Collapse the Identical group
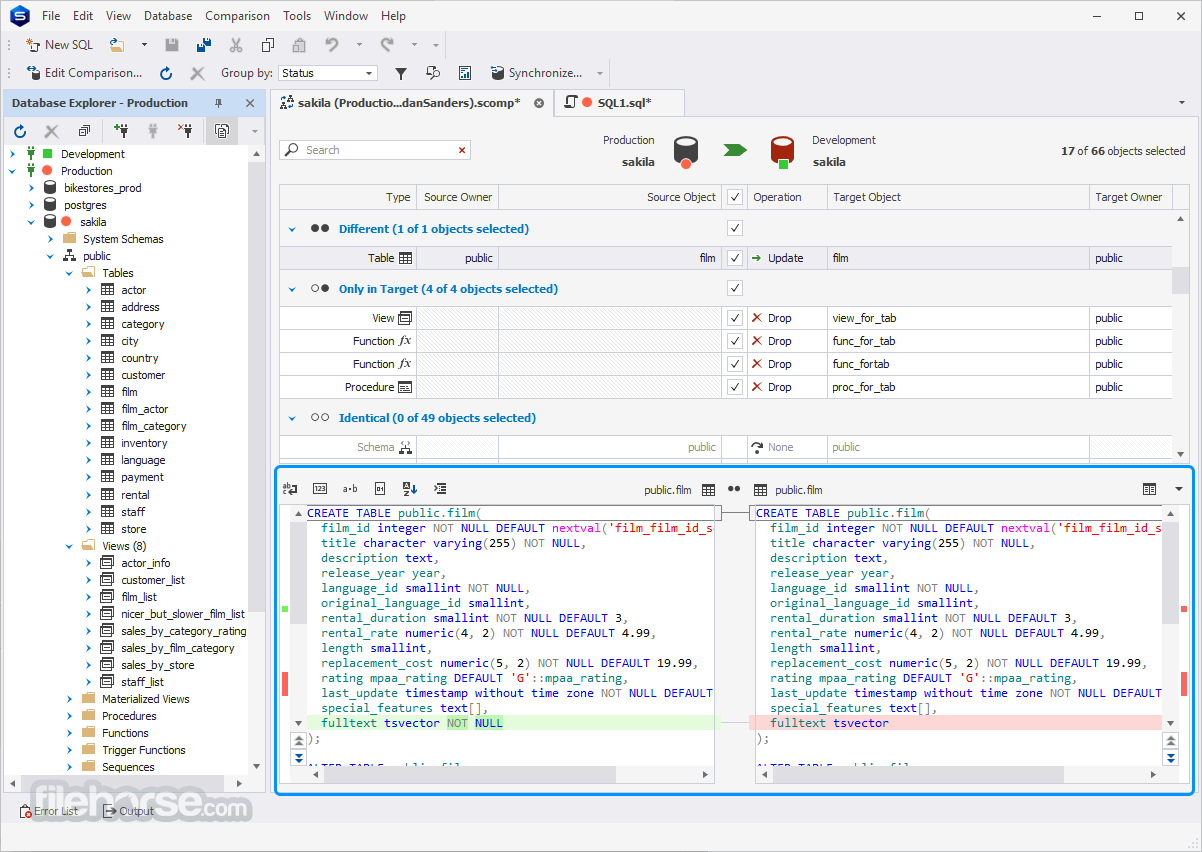This screenshot has width=1202, height=852. pyautogui.click(x=292, y=418)
